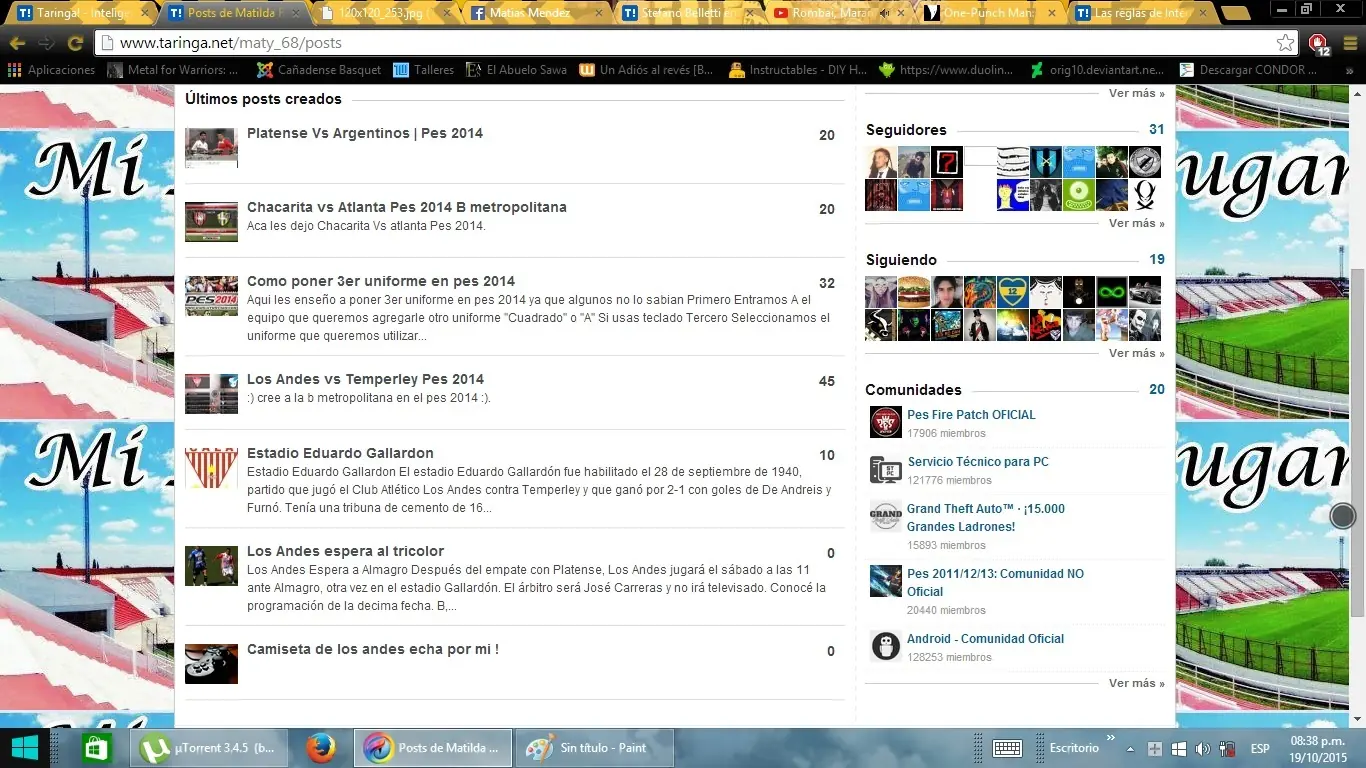
Task: Show hidden system tray icons
Action: pyautogui.click(x=1130, y=749)
